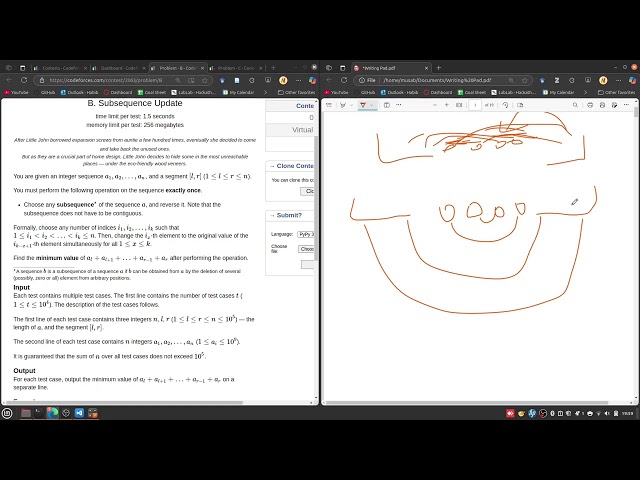640x480 pixels.
Task: Zoom in the PDF with plus icon
Action: coord(447,105)
